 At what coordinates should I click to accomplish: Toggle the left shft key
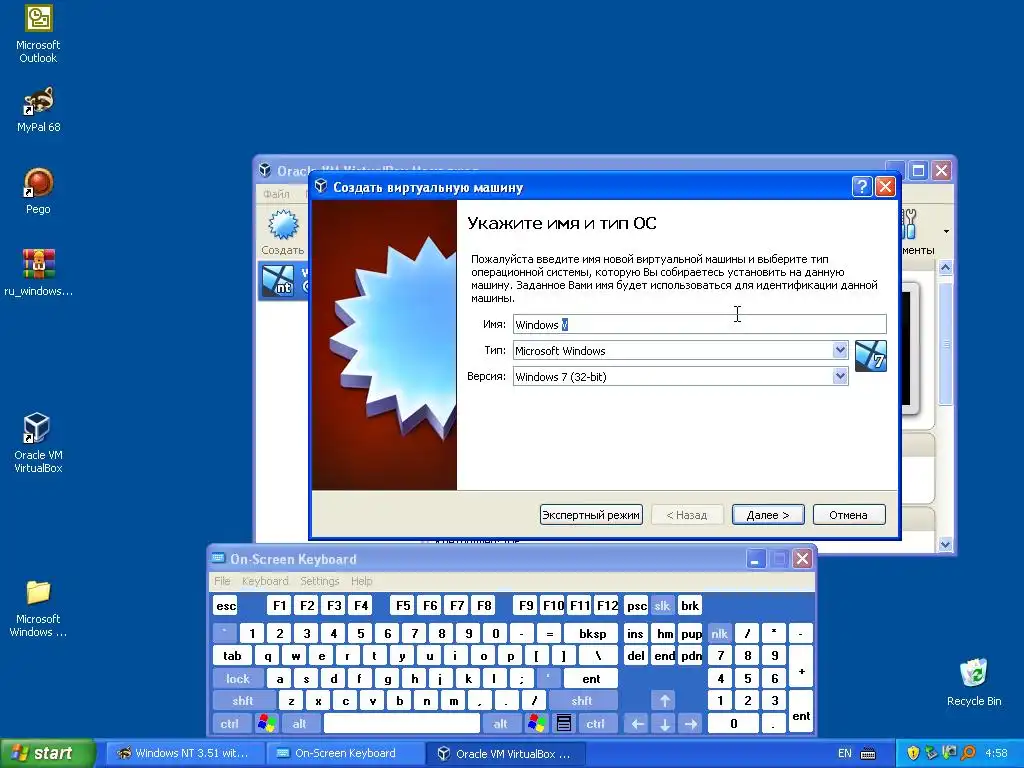(243, 701)
